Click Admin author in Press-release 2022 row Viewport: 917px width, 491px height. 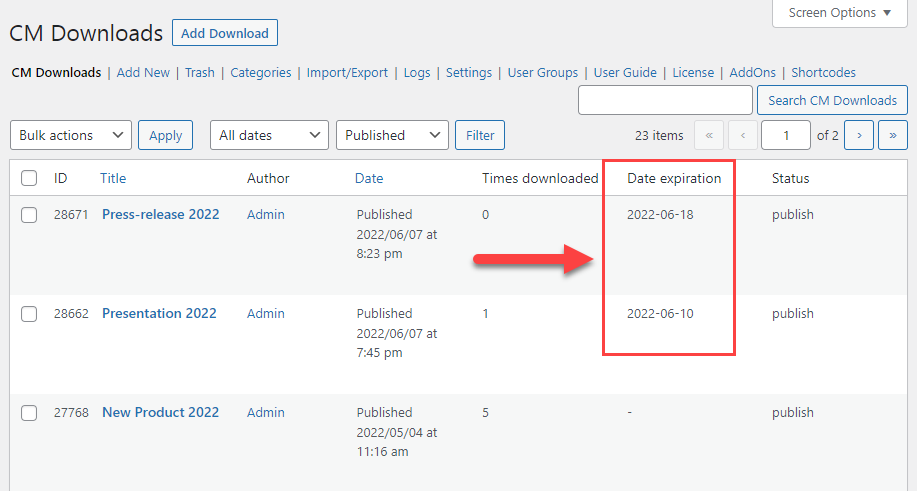266,215
